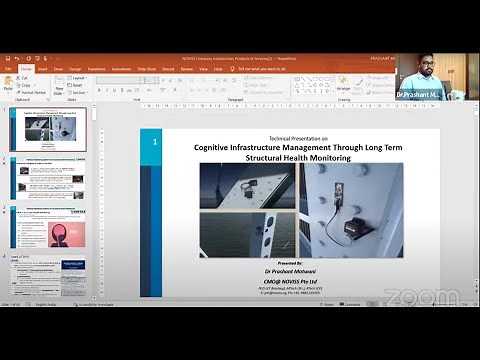The width and height of the screenshot is (480, 360).
Task: Open the Font color control
Action: point(175,90)
